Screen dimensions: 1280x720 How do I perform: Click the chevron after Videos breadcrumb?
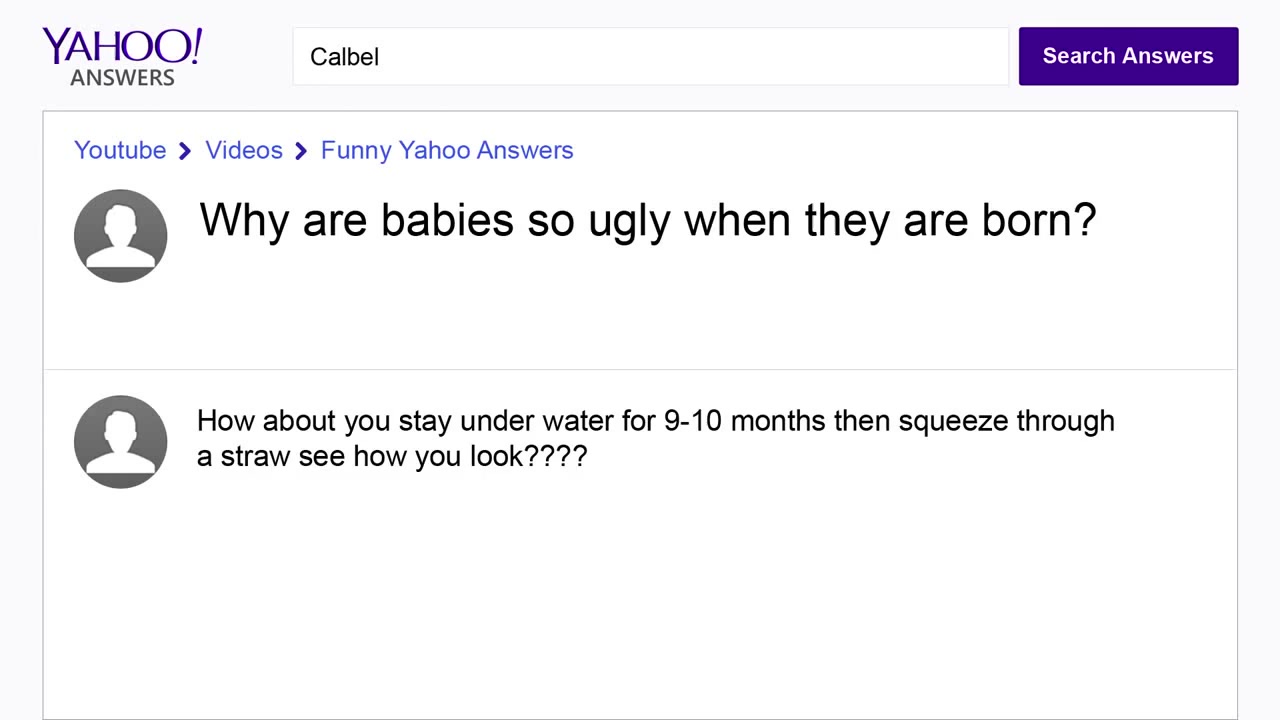(301, 151)
